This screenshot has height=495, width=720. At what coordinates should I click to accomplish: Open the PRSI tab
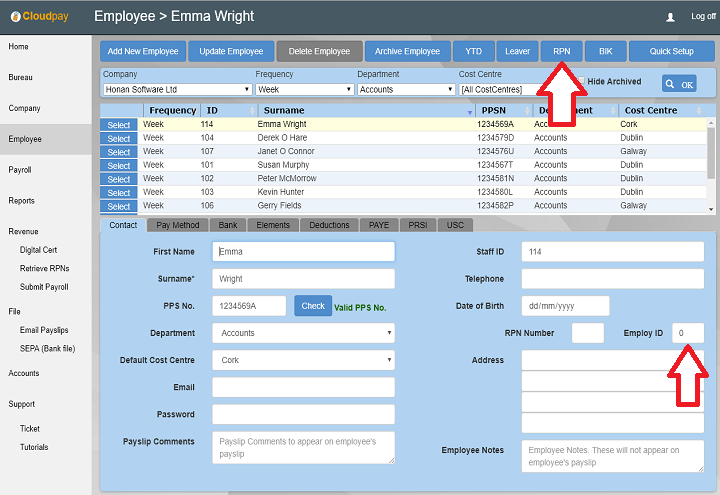[x=419, y=225]
